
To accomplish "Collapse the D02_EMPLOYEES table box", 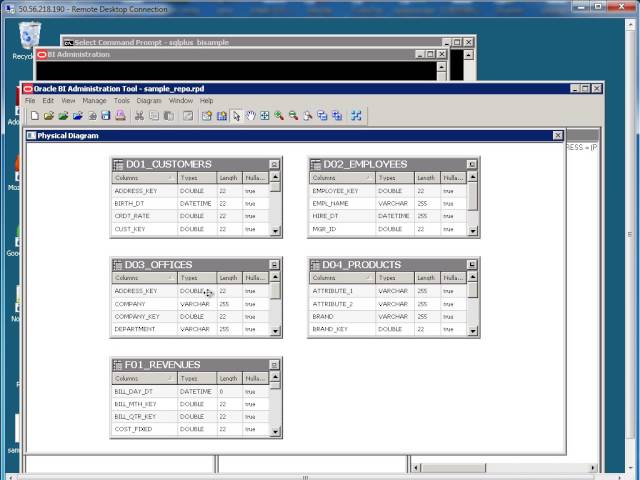I will tap(471, 164).
